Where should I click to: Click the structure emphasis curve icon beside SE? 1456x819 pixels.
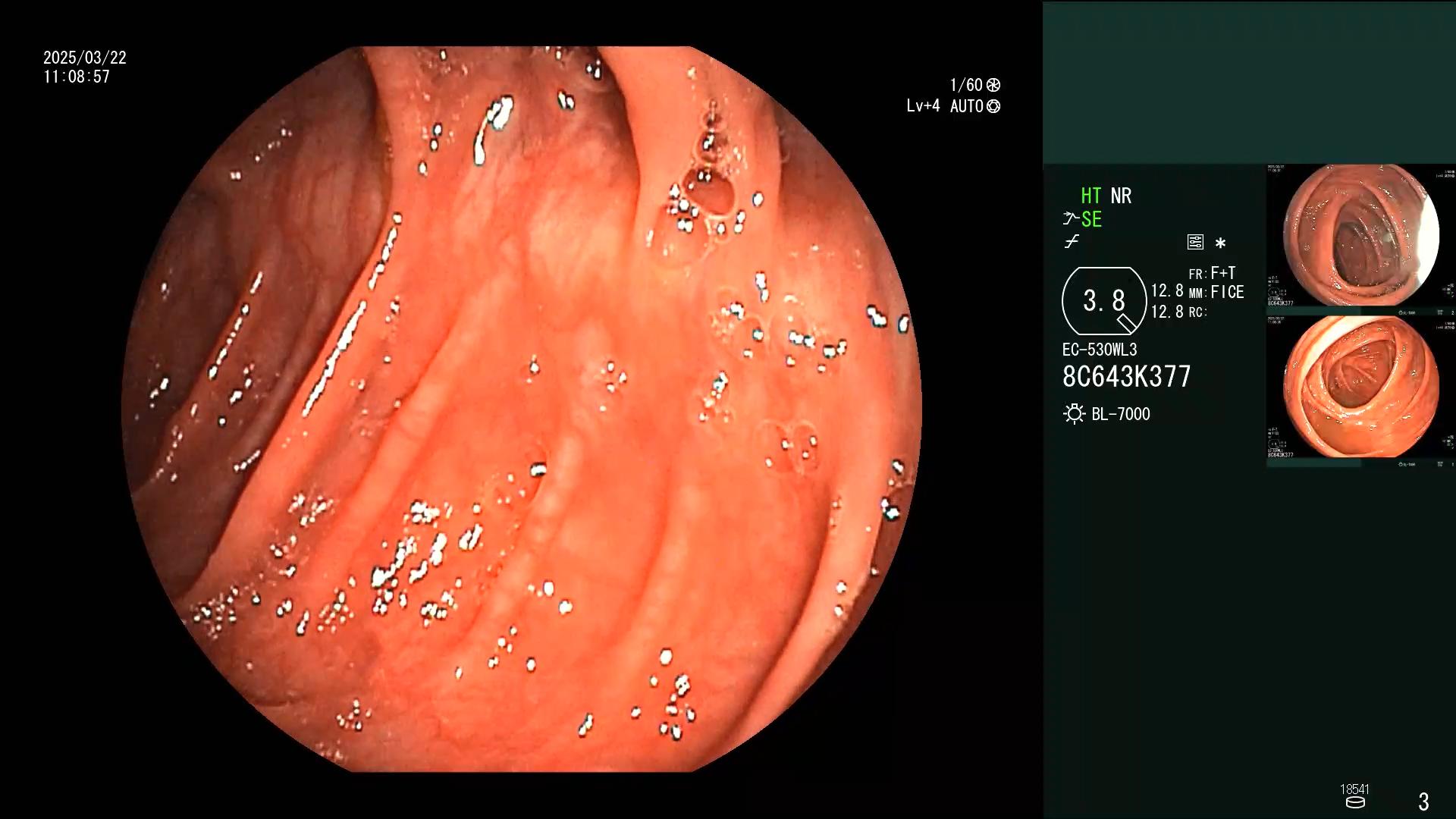click(x=1070, y=219)
